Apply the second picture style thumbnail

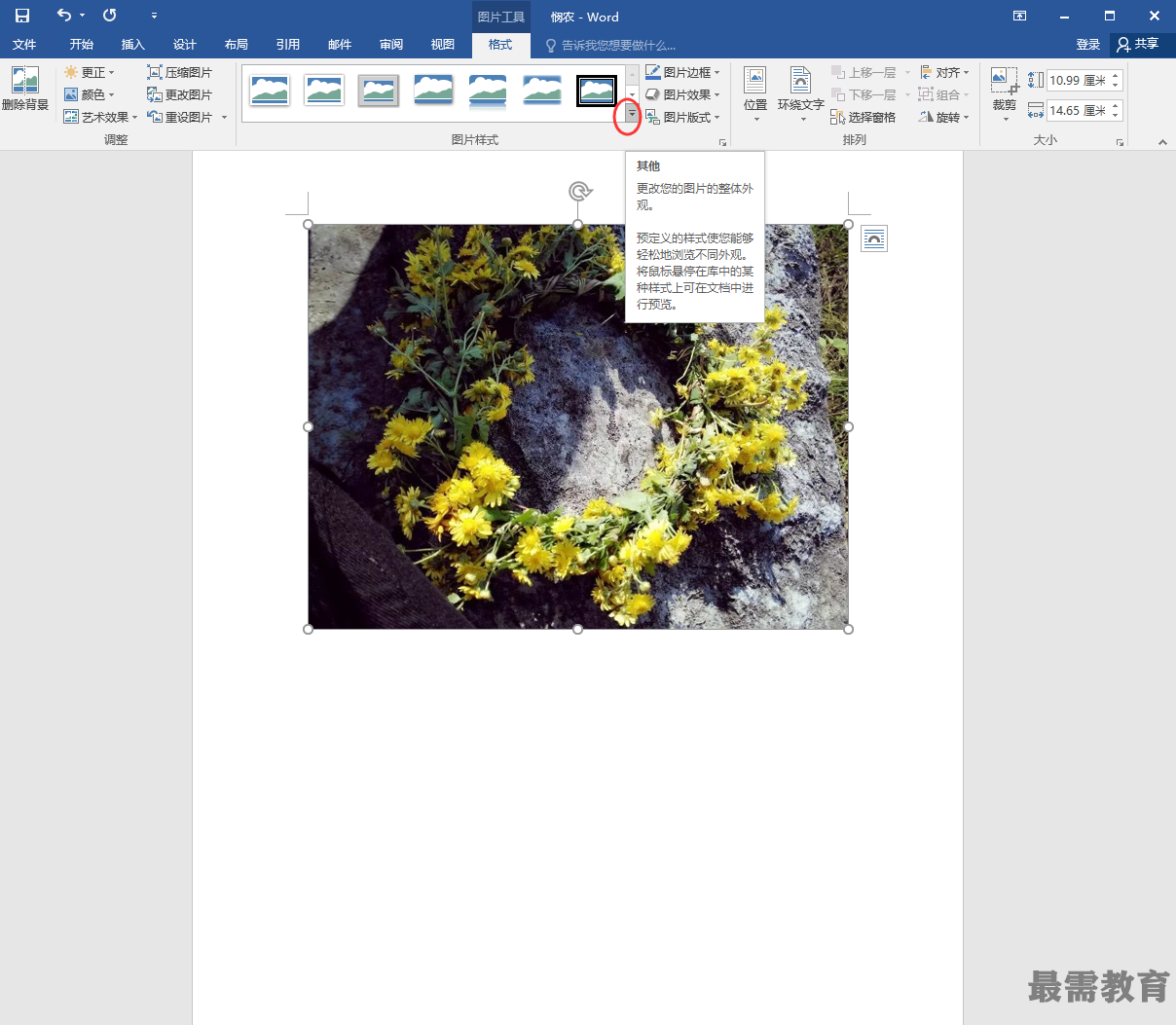[324, 91]
